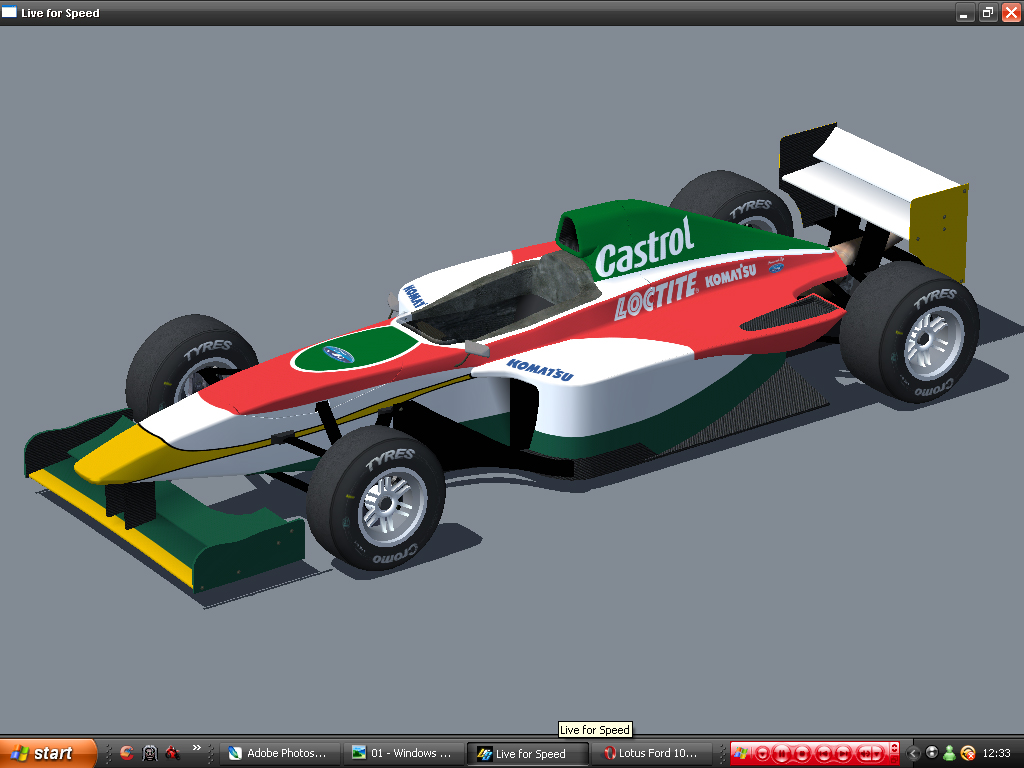
Task: Minimize the Live for Speed window
Action: click(965, 12)
